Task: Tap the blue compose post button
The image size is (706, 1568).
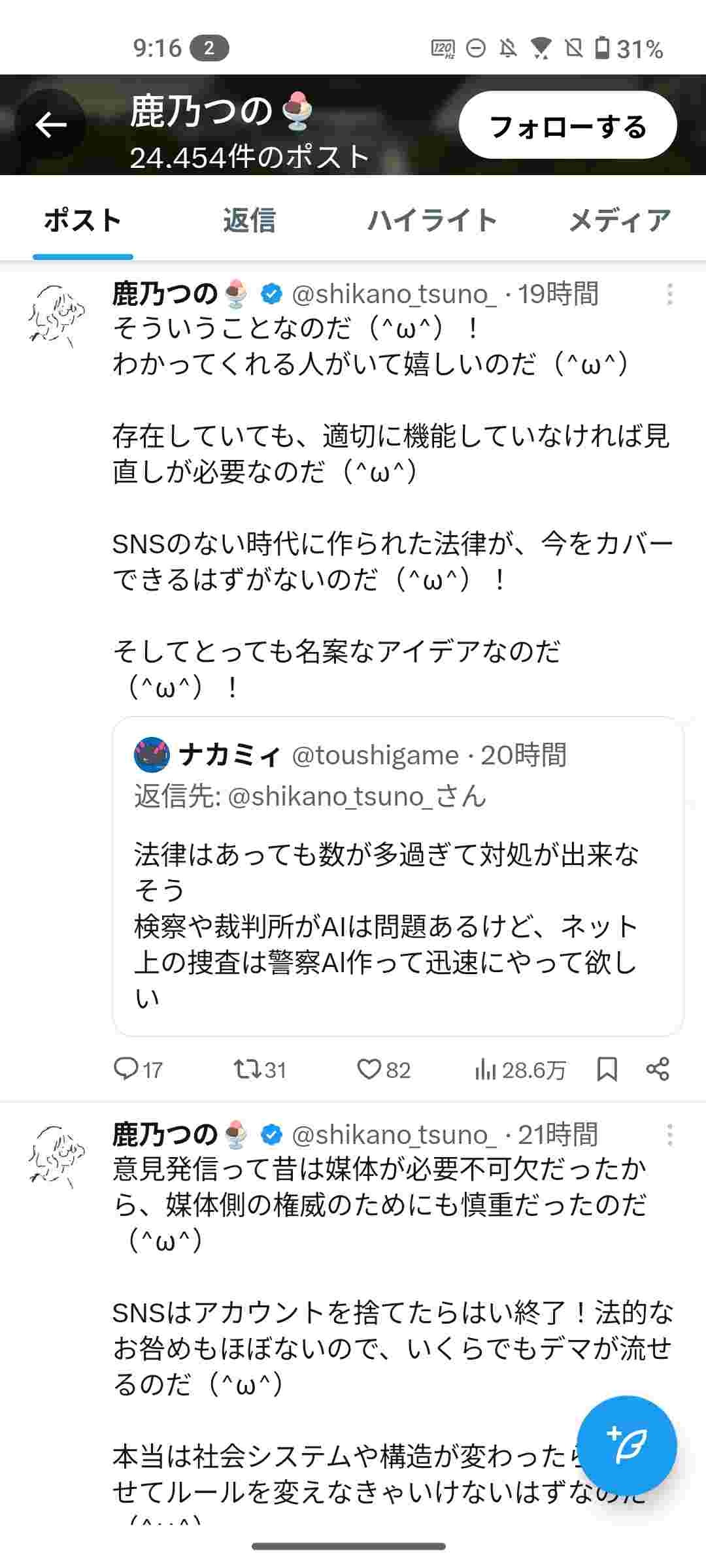Action: click(627, 1445)
